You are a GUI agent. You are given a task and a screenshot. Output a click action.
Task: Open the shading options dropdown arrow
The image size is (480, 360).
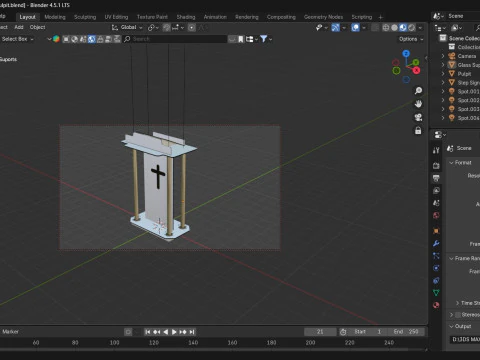click(420, 27)
